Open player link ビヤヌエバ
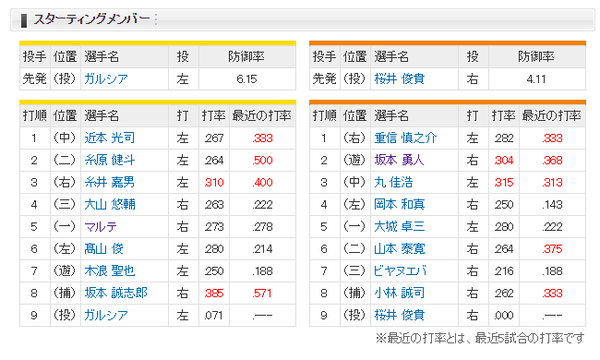 400,271
